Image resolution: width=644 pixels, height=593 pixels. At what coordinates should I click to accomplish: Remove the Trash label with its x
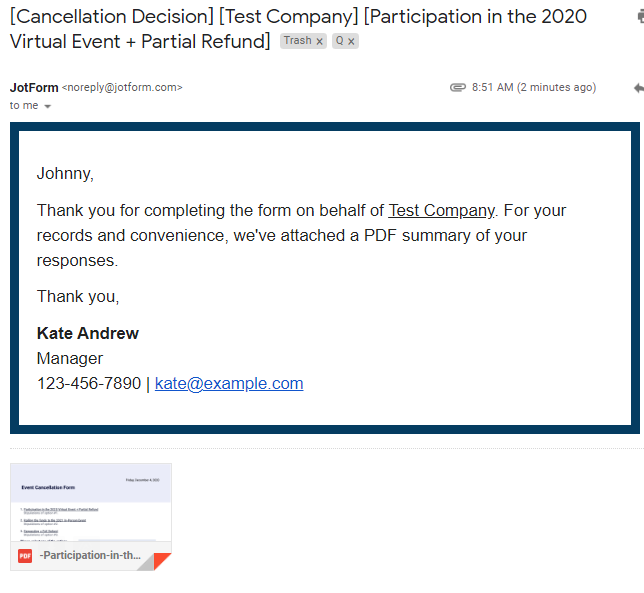[320, 41]
